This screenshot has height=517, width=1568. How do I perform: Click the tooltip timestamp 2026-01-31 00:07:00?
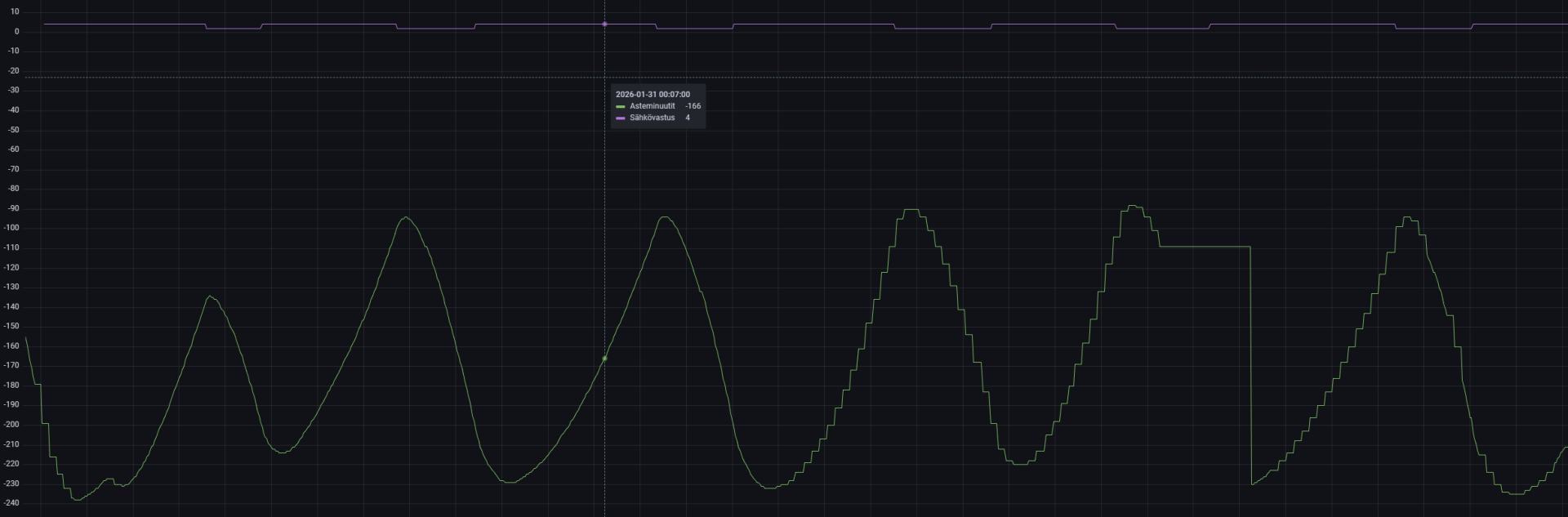point(653,95)
